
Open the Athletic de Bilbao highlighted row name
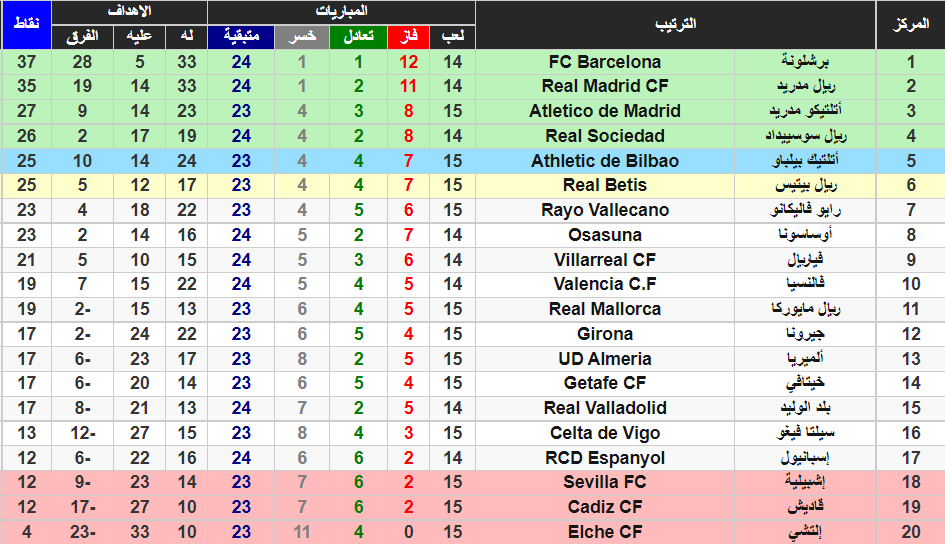[x=604, y=161]
